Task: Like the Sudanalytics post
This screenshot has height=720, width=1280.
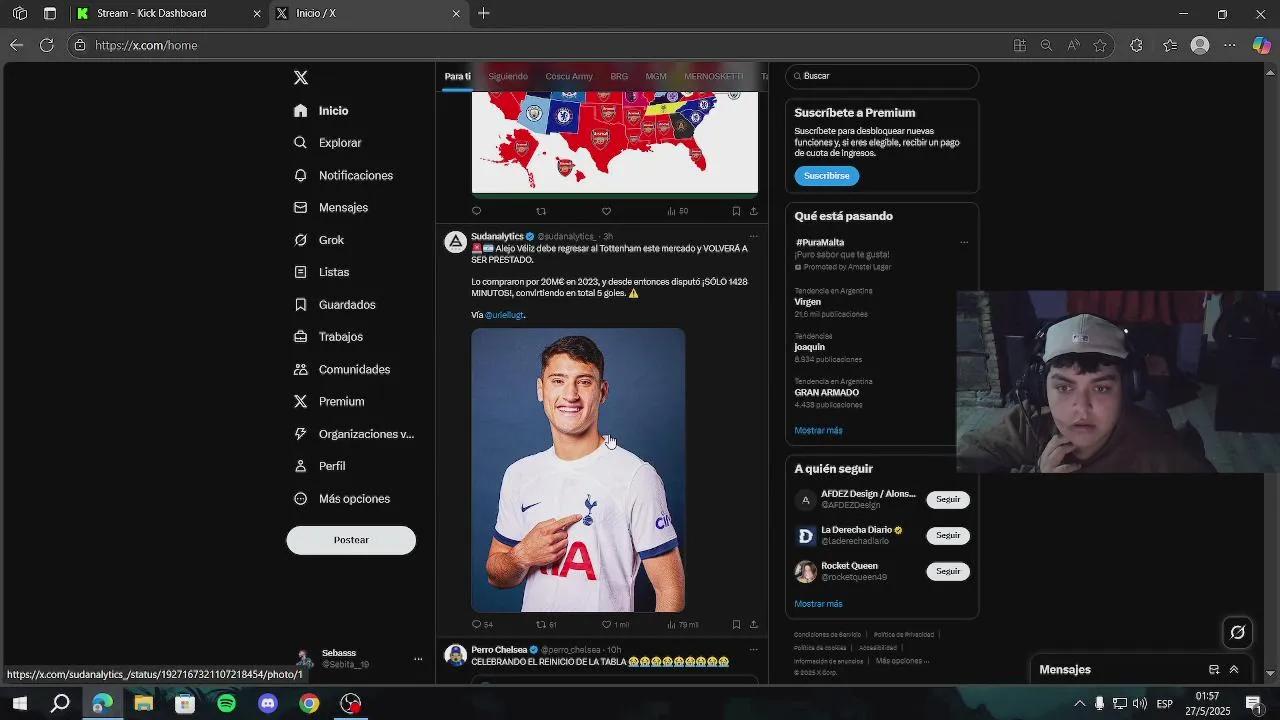Action: tap(606, 624)
